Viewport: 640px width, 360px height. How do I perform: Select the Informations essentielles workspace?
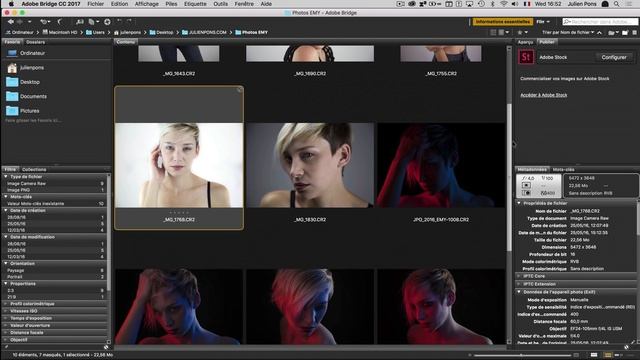502,22
